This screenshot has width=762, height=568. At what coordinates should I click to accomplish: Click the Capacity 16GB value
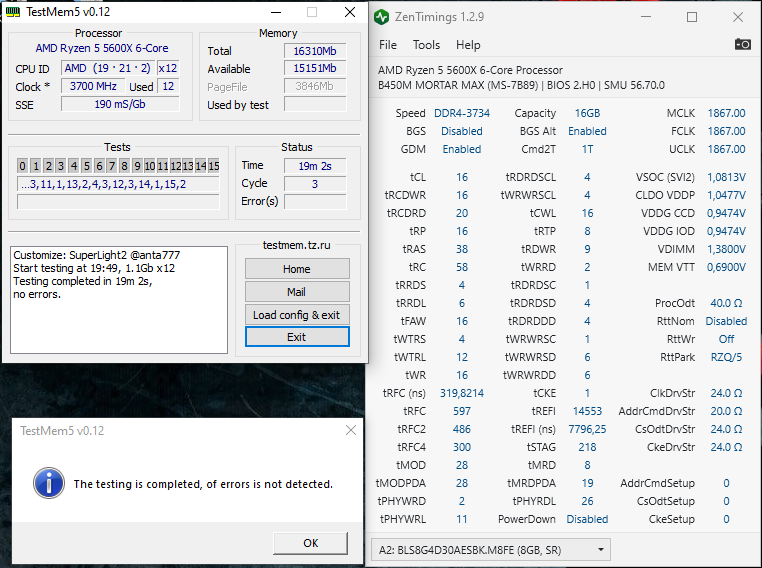(587, 113)
